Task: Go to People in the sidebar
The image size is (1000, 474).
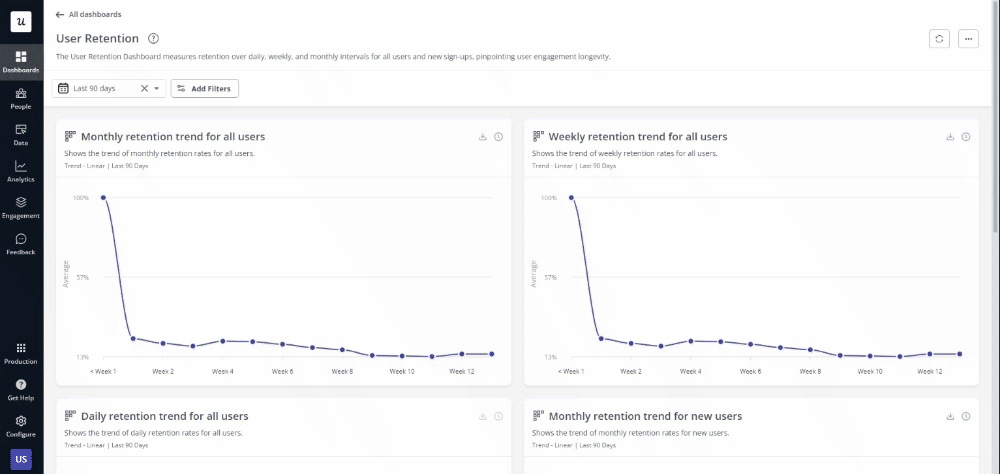Action: pyautogui.click(x=21, y=98)
